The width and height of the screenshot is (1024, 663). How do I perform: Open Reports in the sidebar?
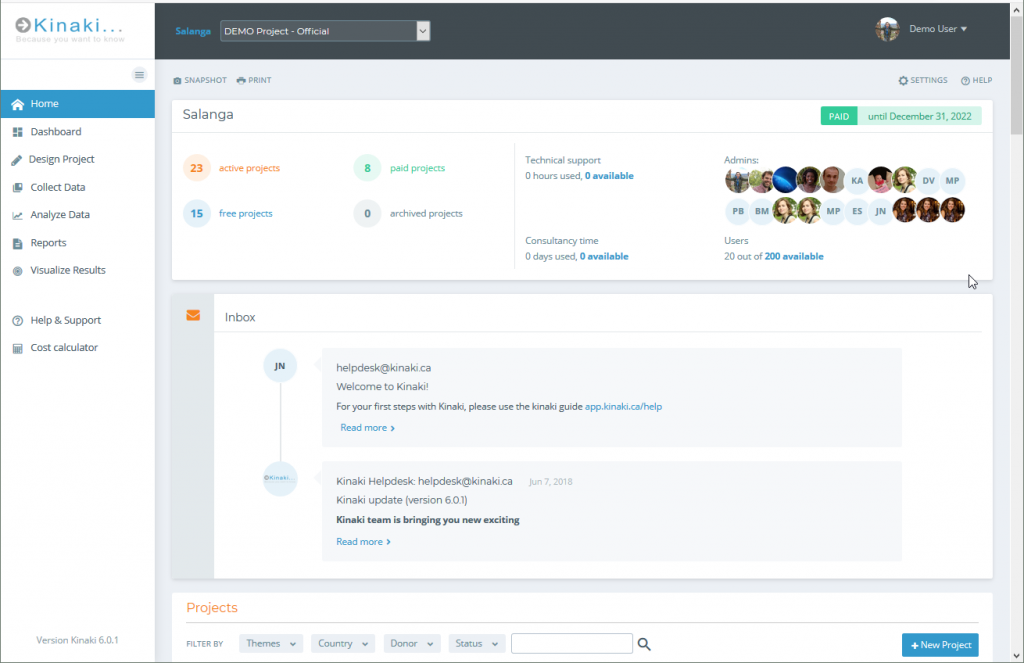(78, 243)
